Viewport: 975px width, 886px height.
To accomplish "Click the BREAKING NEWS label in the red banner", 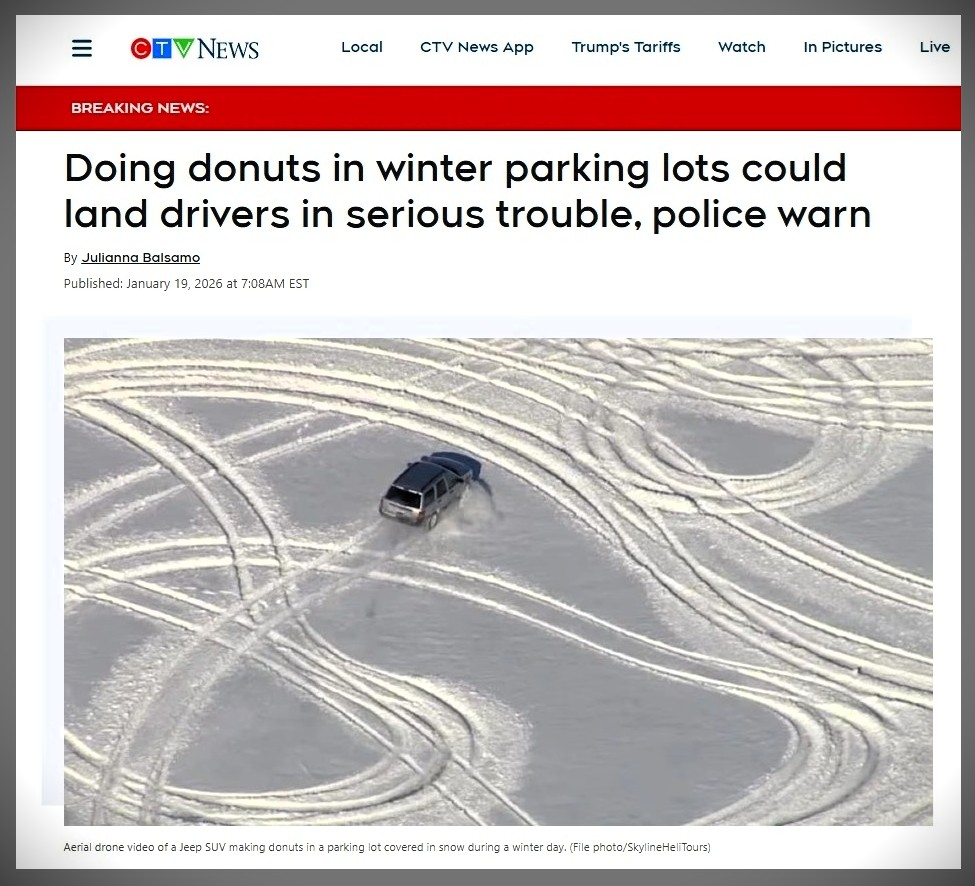I will 140,108.
